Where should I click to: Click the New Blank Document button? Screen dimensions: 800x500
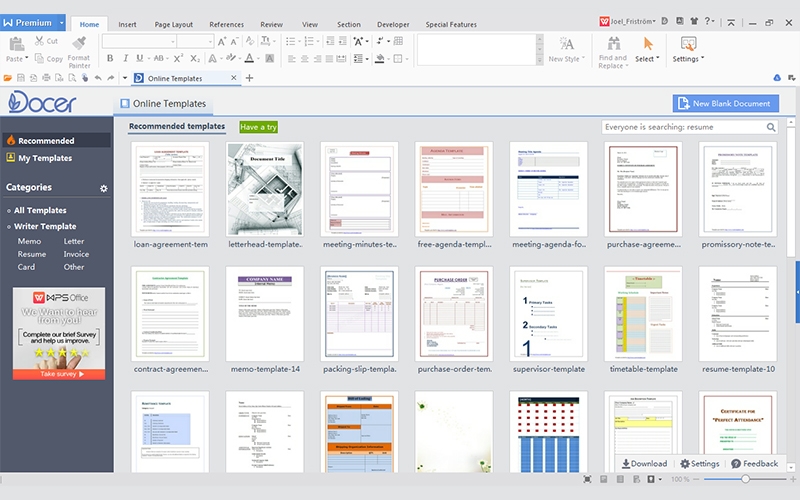click(725, 103)
